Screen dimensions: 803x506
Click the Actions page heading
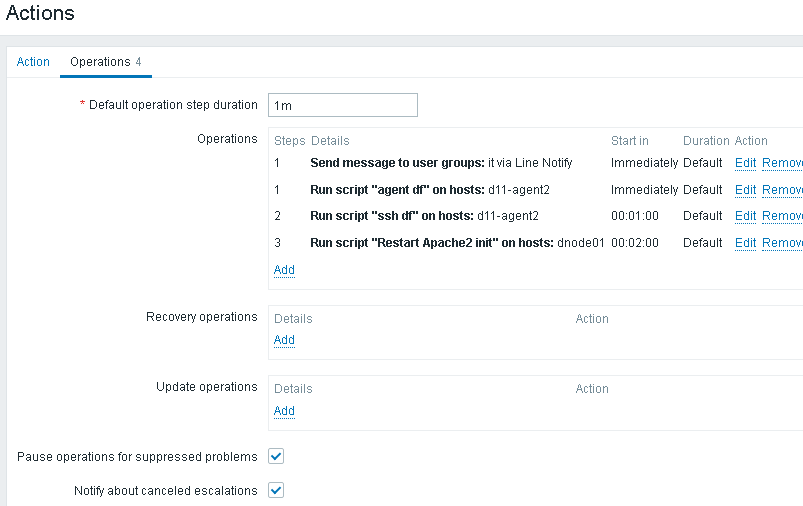(40, 14)
